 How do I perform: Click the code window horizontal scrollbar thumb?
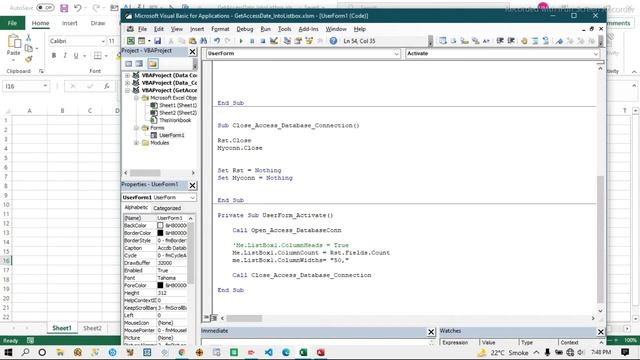coord(244,318)
